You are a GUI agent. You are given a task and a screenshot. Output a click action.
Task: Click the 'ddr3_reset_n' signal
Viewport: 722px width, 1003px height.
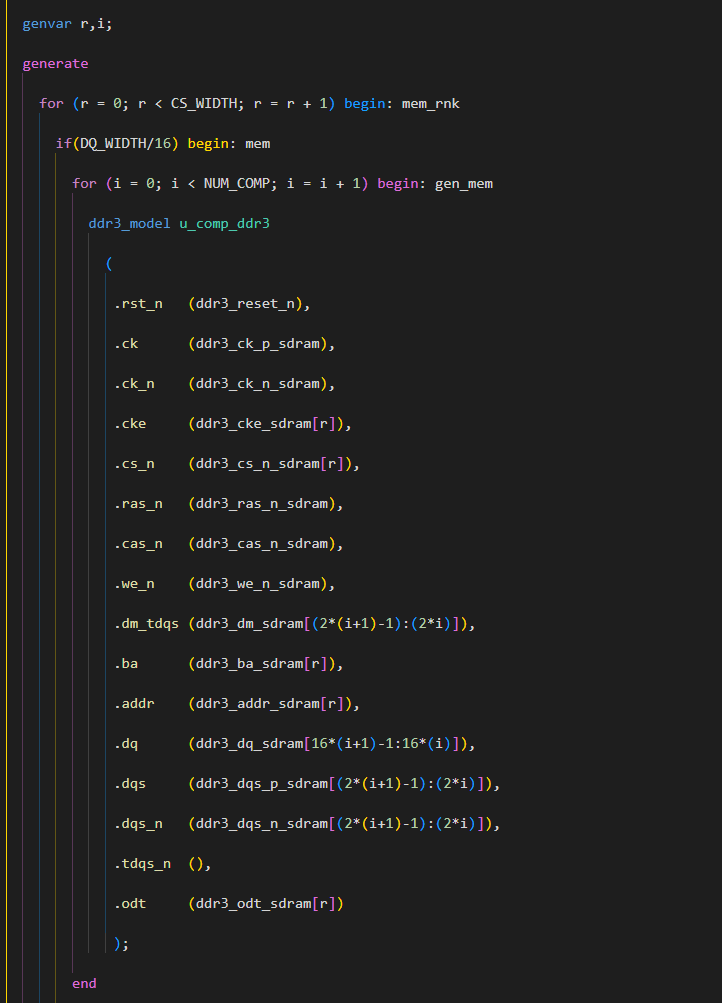pos(246,304)
